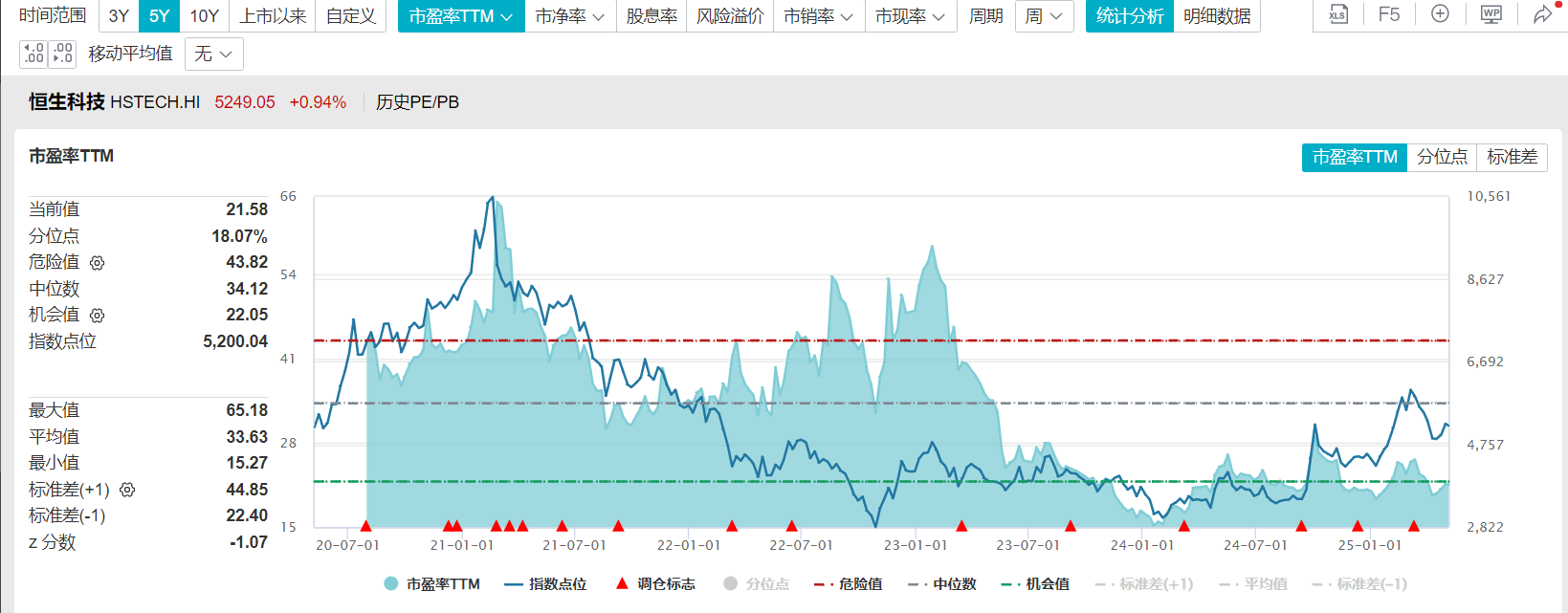Click 恒生科技 index name
Image resolution: width=1568 pixels, height=613 pixels.
(67, 102)
